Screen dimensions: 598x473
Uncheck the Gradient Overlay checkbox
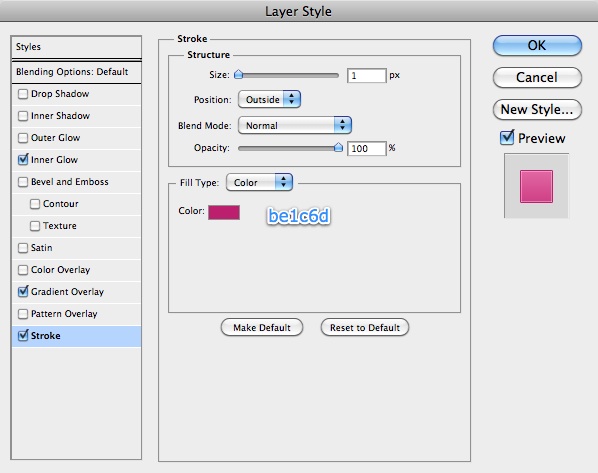tap(23, 292)
